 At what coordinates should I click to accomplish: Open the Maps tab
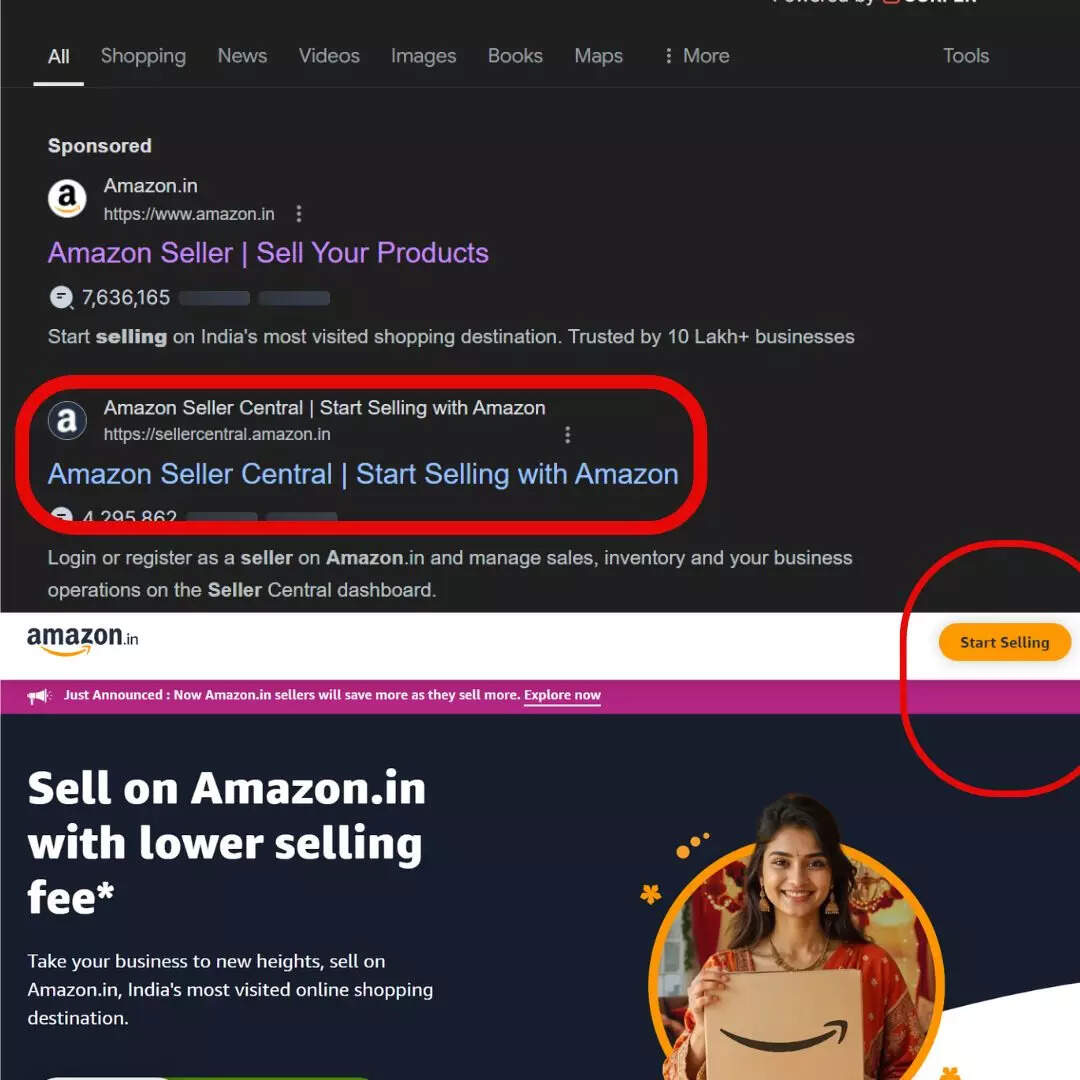coord(599,56)
